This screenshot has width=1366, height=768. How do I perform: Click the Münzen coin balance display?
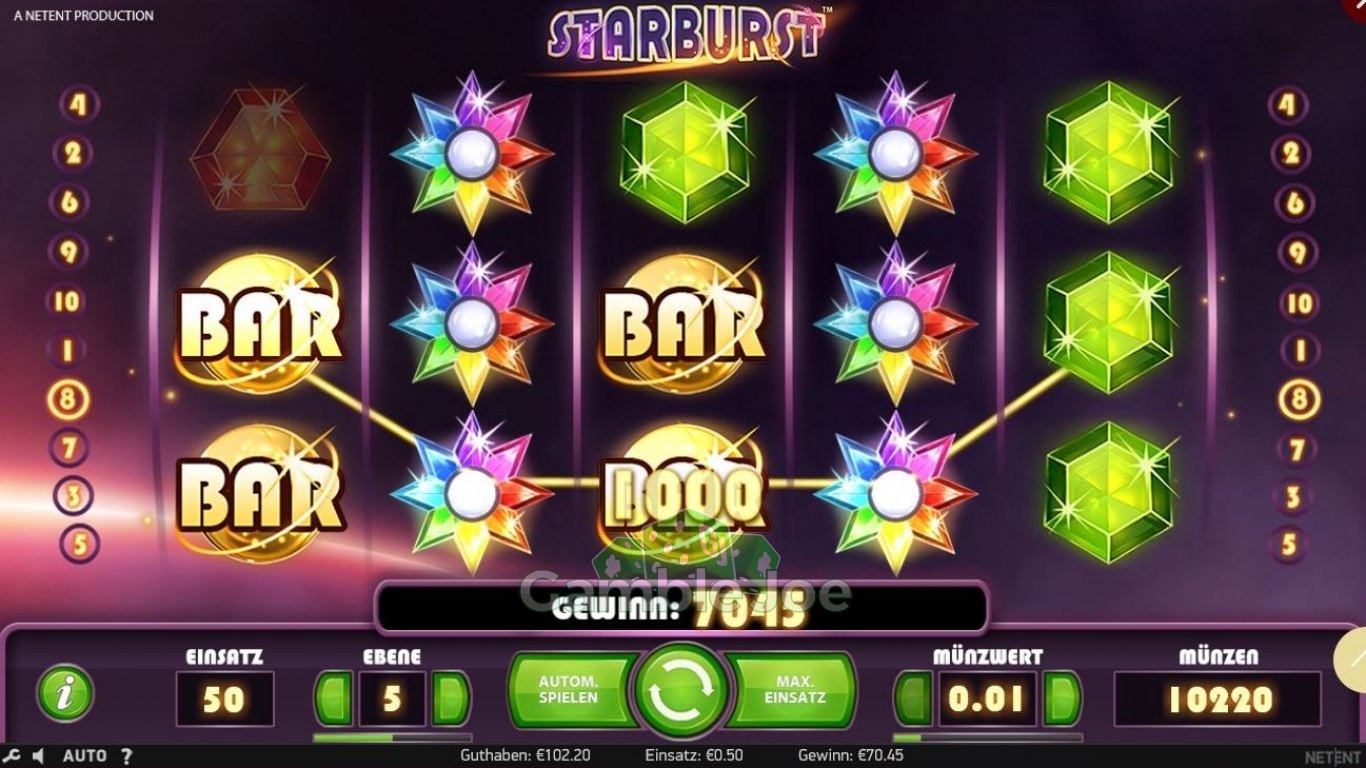[1217, 699]
